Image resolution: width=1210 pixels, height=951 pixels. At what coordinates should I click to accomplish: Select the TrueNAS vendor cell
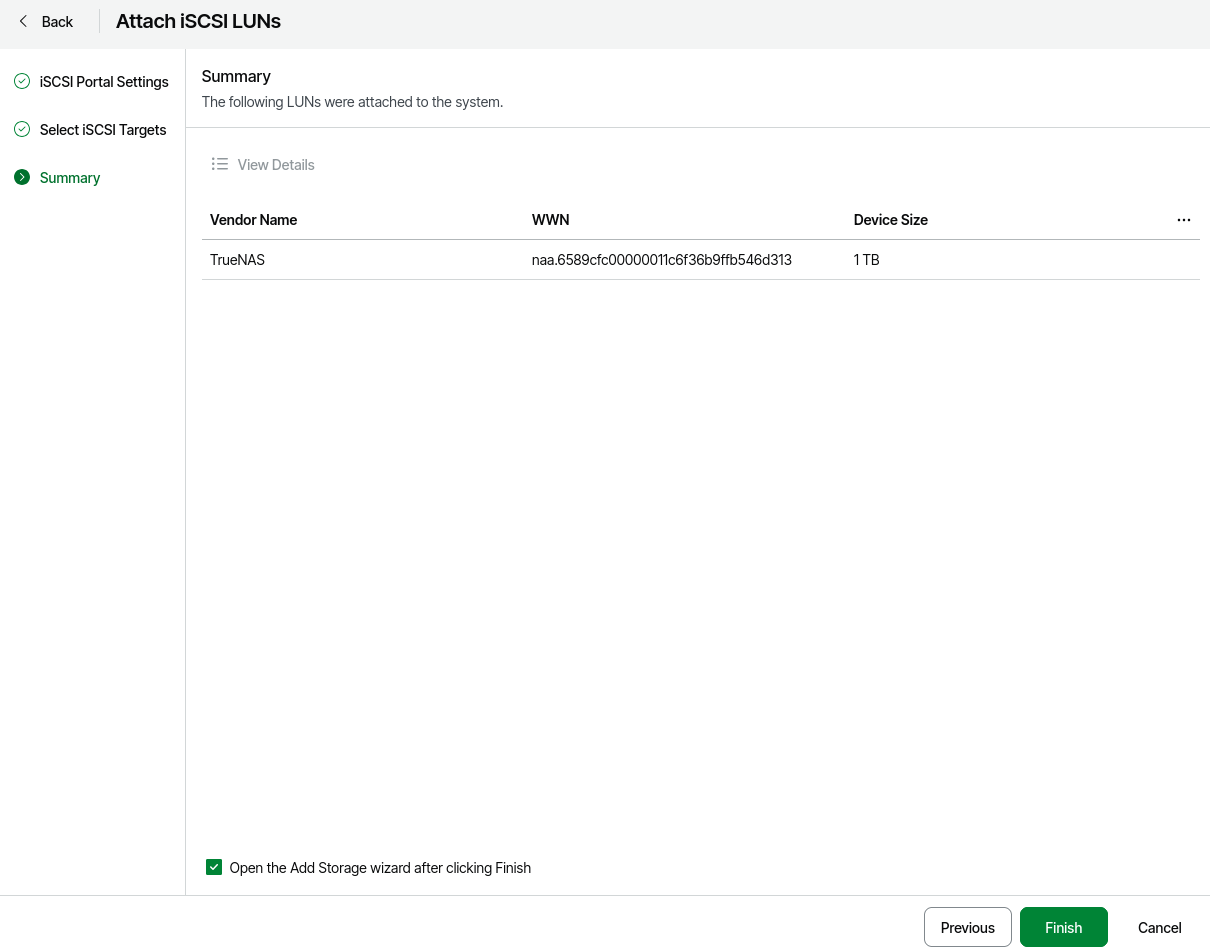(237, 260)
